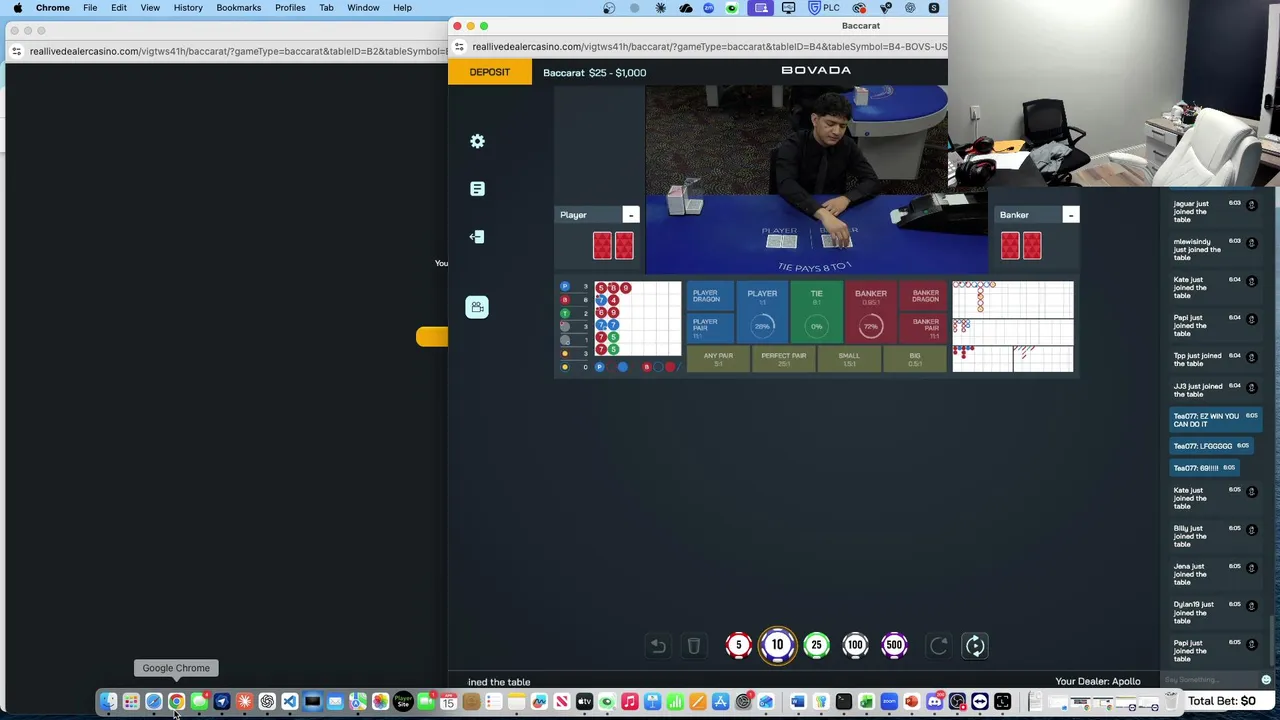Place bet on BANKER 0.95:1
The image size is (1280, 720).
(x=871, y=312)
